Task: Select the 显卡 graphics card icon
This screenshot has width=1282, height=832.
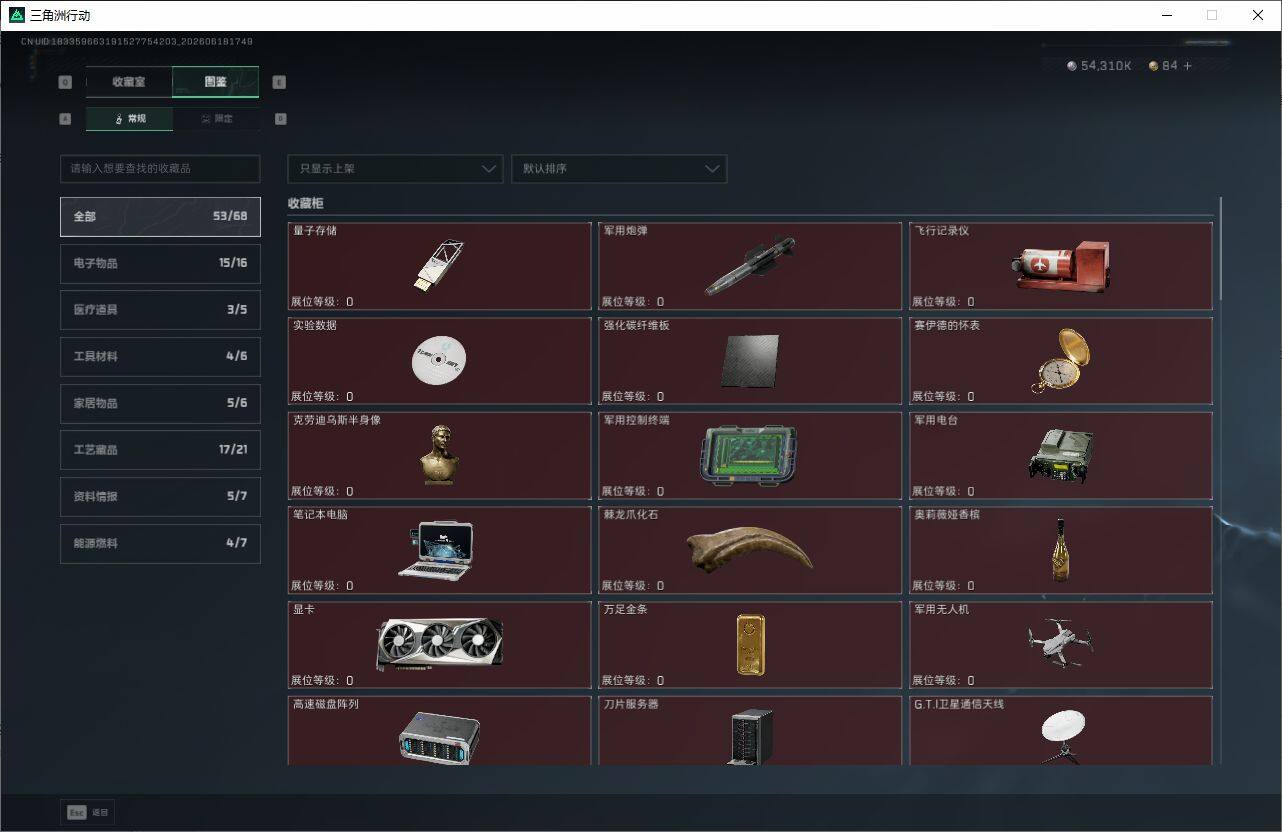Action: 439,644
